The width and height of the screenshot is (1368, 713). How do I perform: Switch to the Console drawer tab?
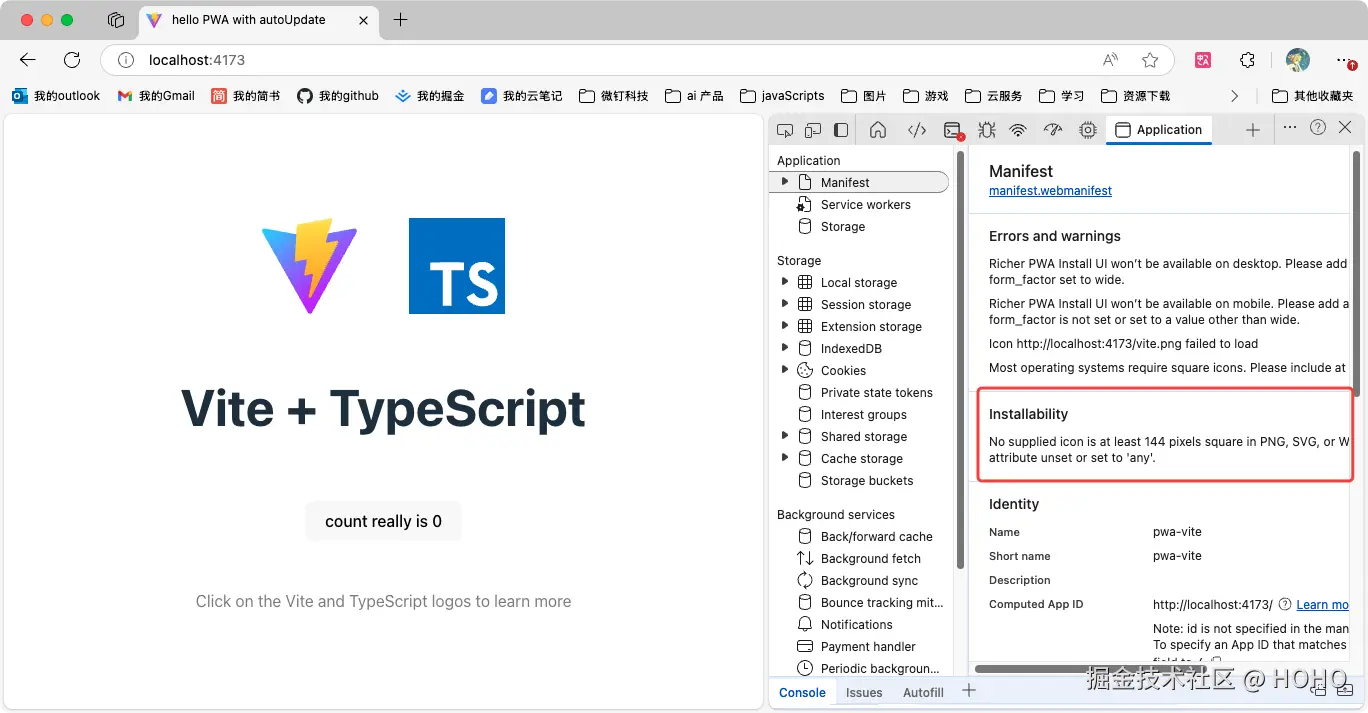[x=802, y=692]
